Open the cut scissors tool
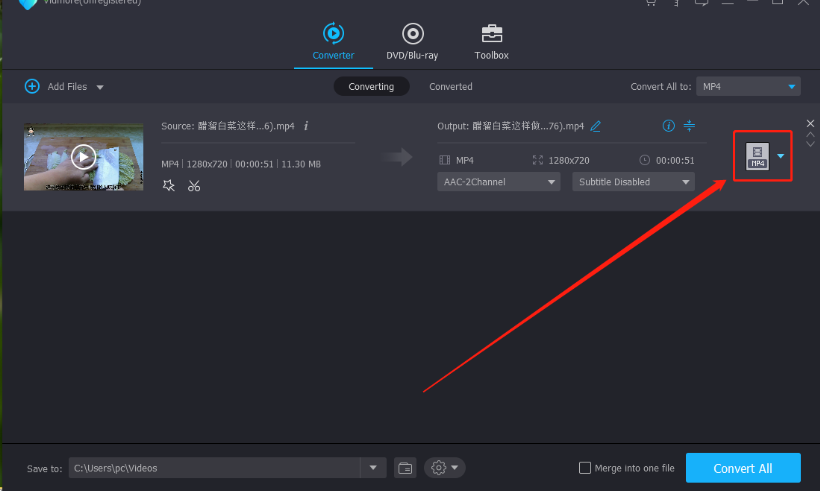 point(194,186)
